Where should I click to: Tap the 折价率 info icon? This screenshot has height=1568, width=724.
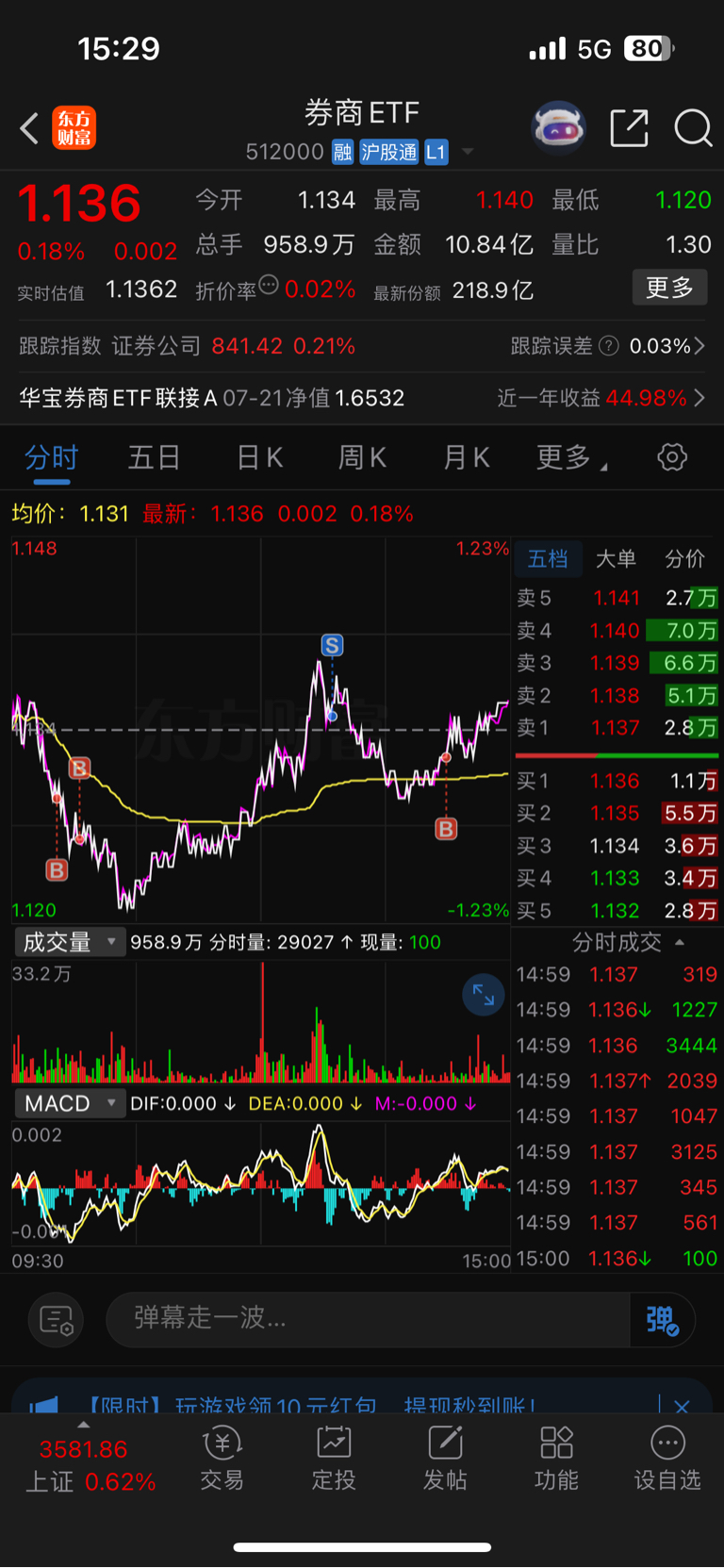(x=269, y=285)
